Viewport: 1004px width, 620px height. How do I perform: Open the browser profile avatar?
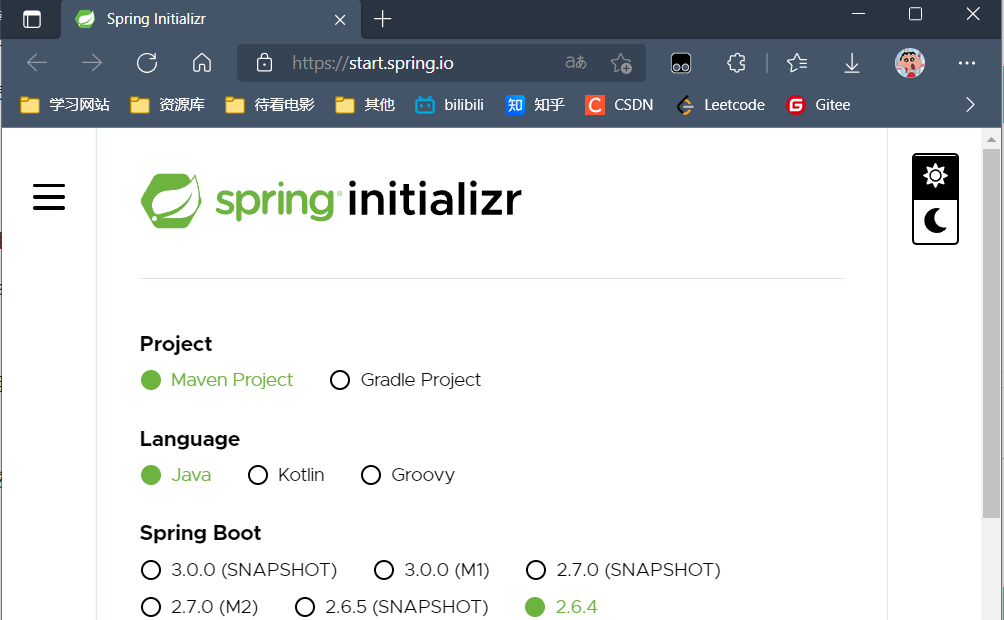pos(909,63)
